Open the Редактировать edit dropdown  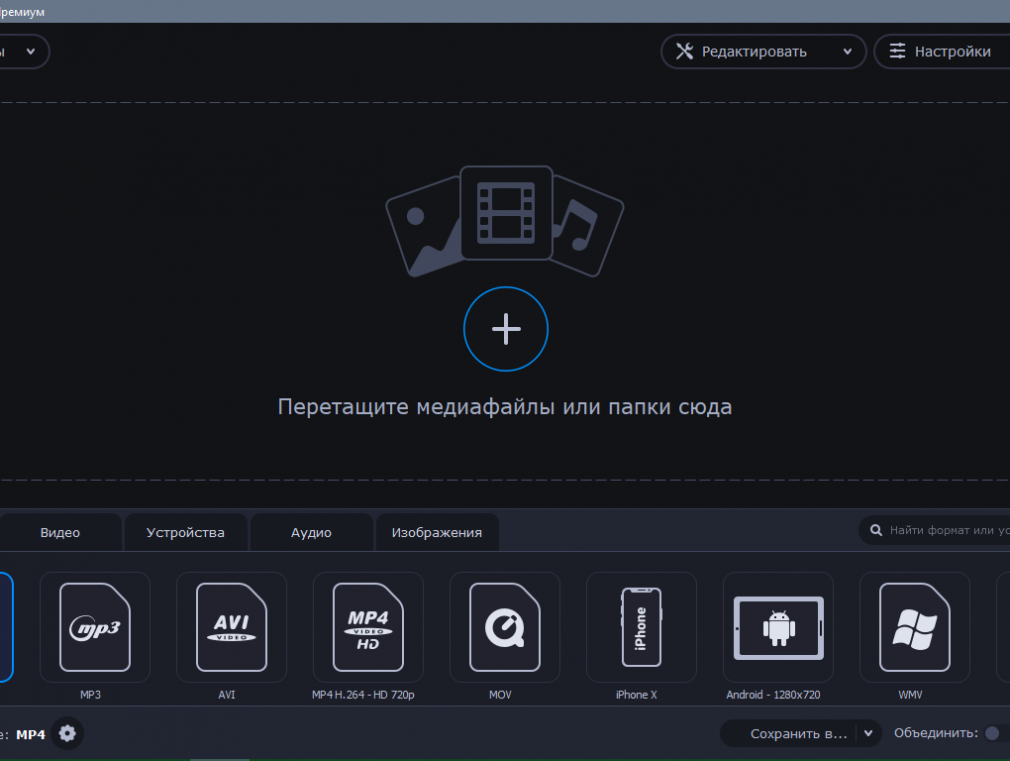pos(763,52)
